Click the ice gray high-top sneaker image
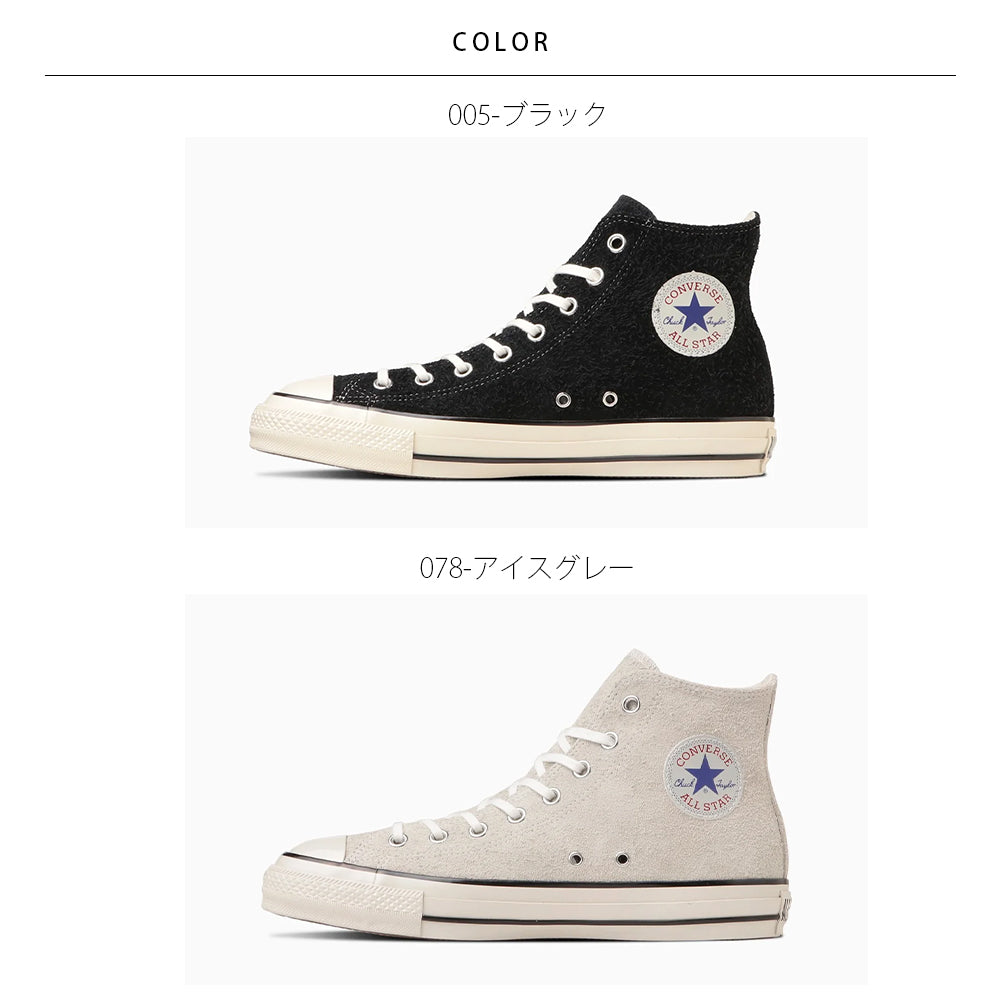Viewport: 1000px width, 1000px height. 526,790
